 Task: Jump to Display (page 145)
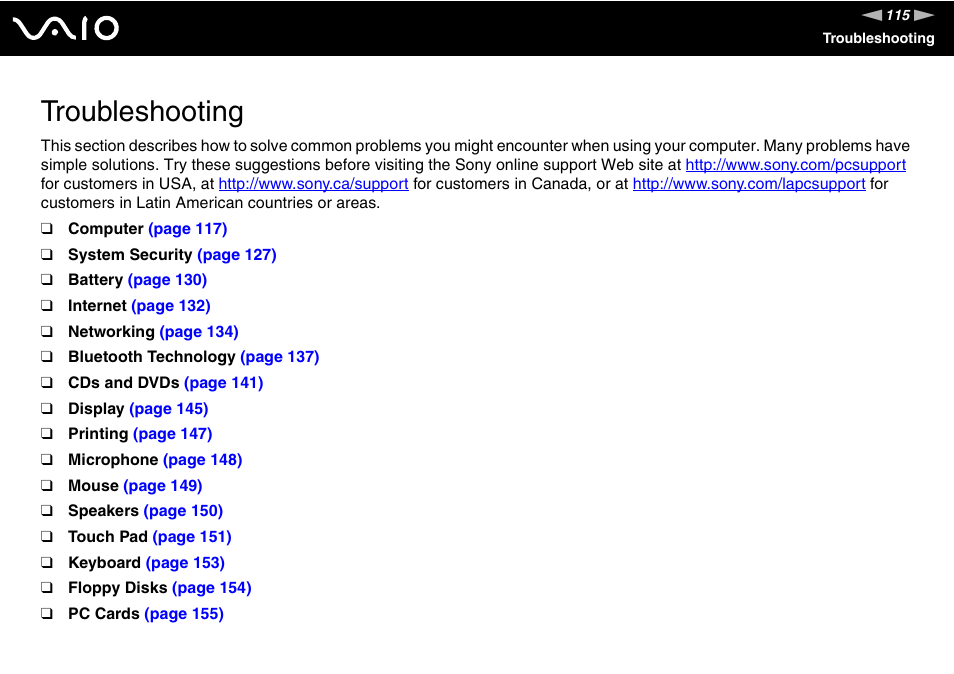pyautogui.click(x=169, y=409)
